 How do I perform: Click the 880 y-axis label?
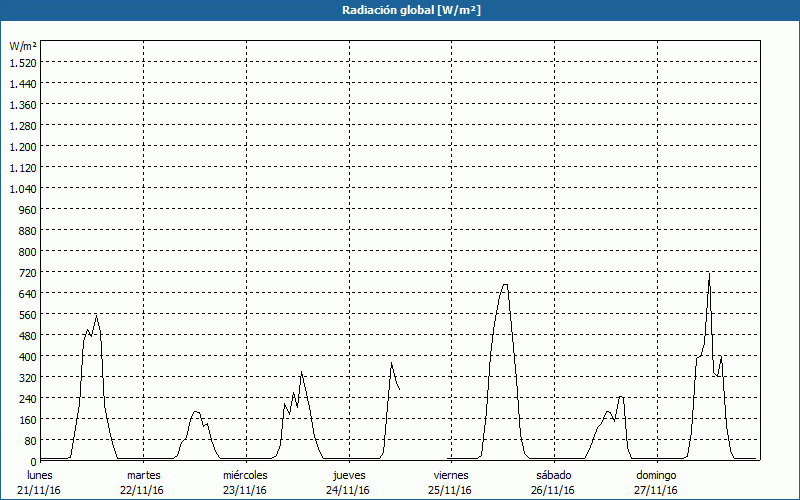(28, 231)
